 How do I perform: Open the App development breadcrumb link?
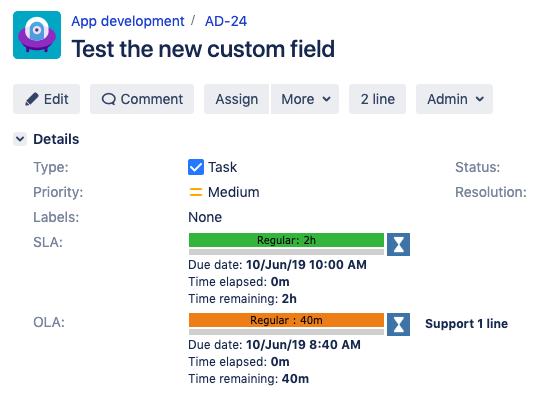pyautogui.click(x=128, y=21)
